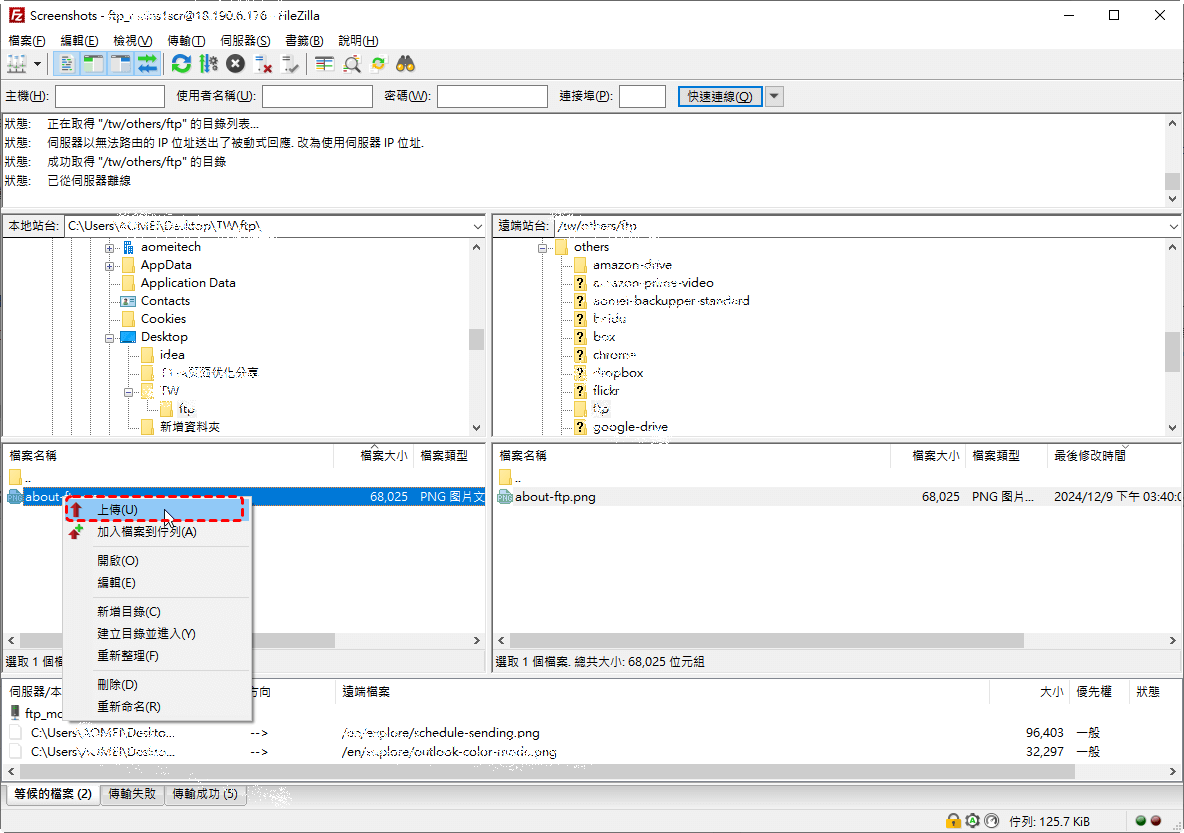1184x833 pixels.
Task: Sort remote list by 最後修改時間 column
Action: [1113, 455]
